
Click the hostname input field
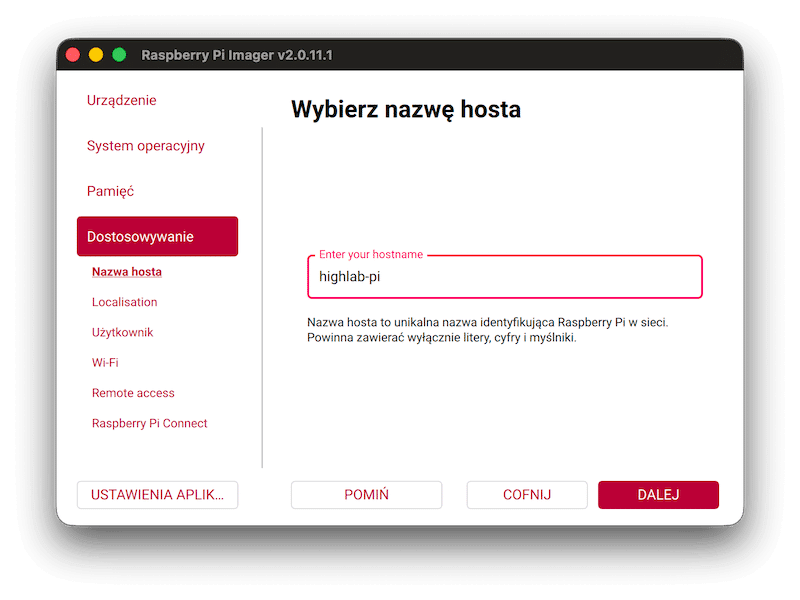(505, 277)
